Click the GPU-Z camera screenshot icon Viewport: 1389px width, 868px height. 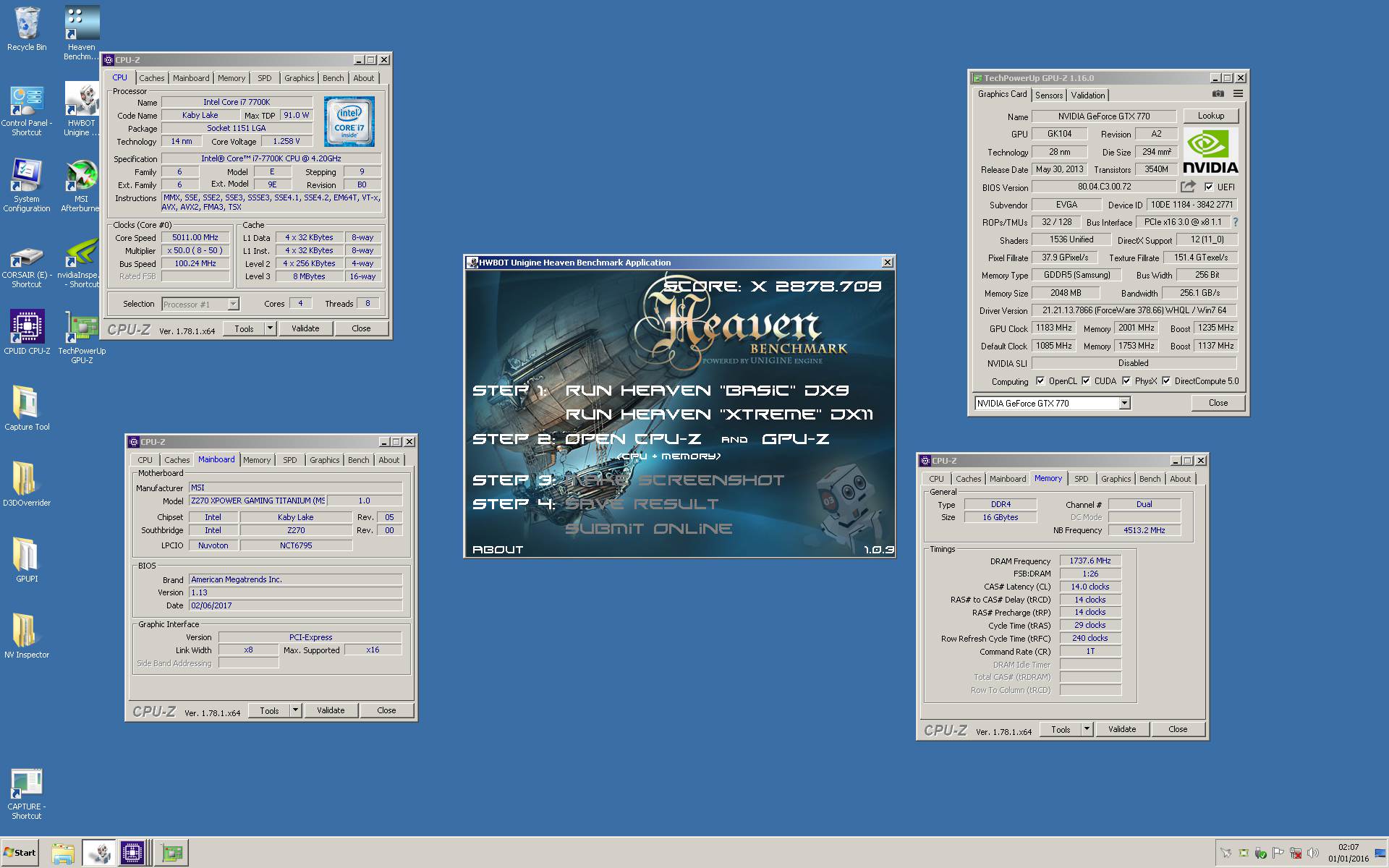coord(1218,94)
